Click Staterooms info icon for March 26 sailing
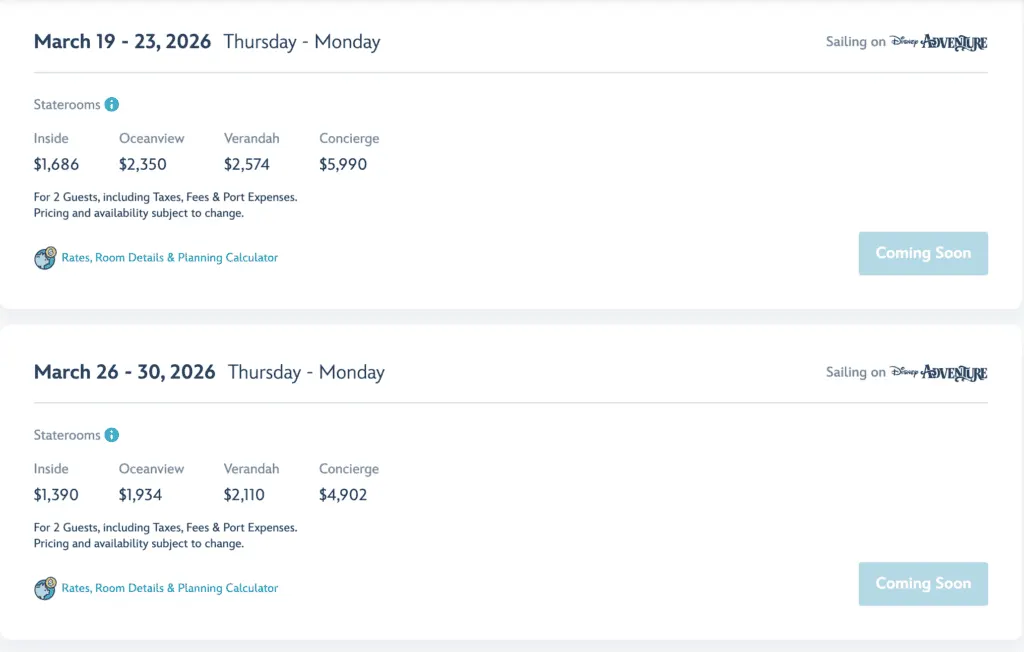1024x652 pixels. [x=112, y=435]
